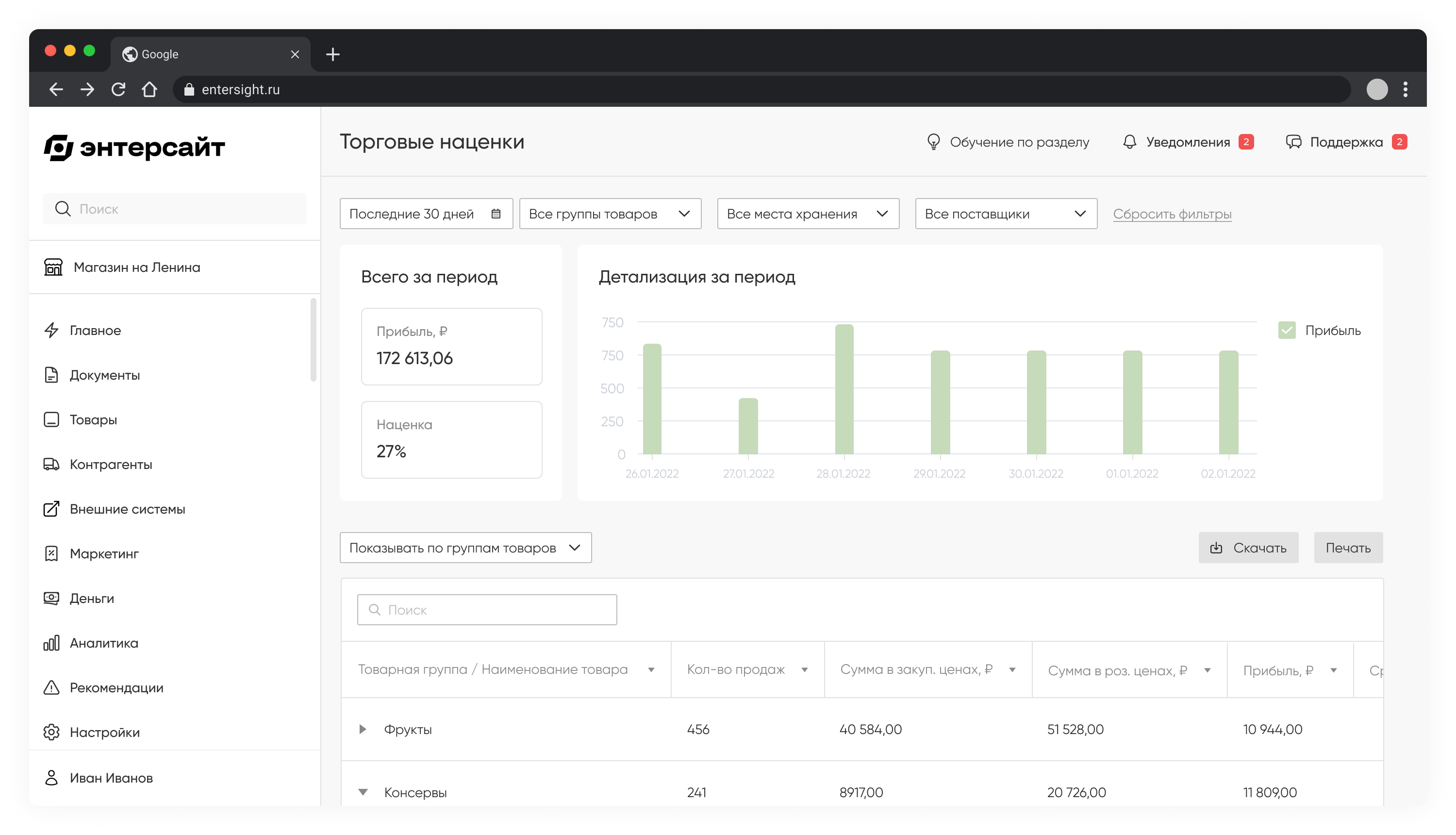The width and height of the screenshot is (1456, 835).
Task: Click the table Поиск search field
Action: coord(487,610)
